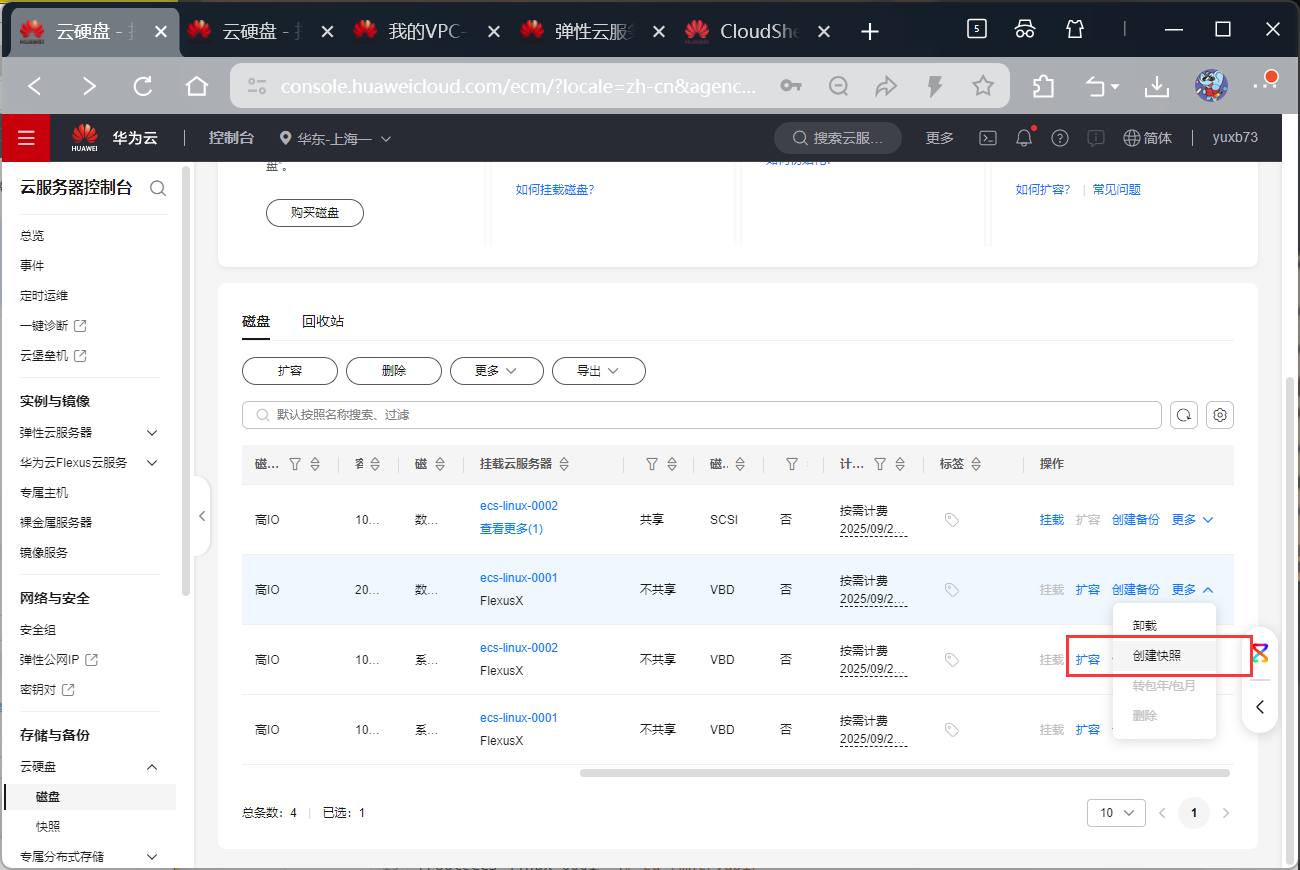This screenshot has height=870, width=1300.
Task: Click page number 1 in pagination
Action: [1193, 813]
